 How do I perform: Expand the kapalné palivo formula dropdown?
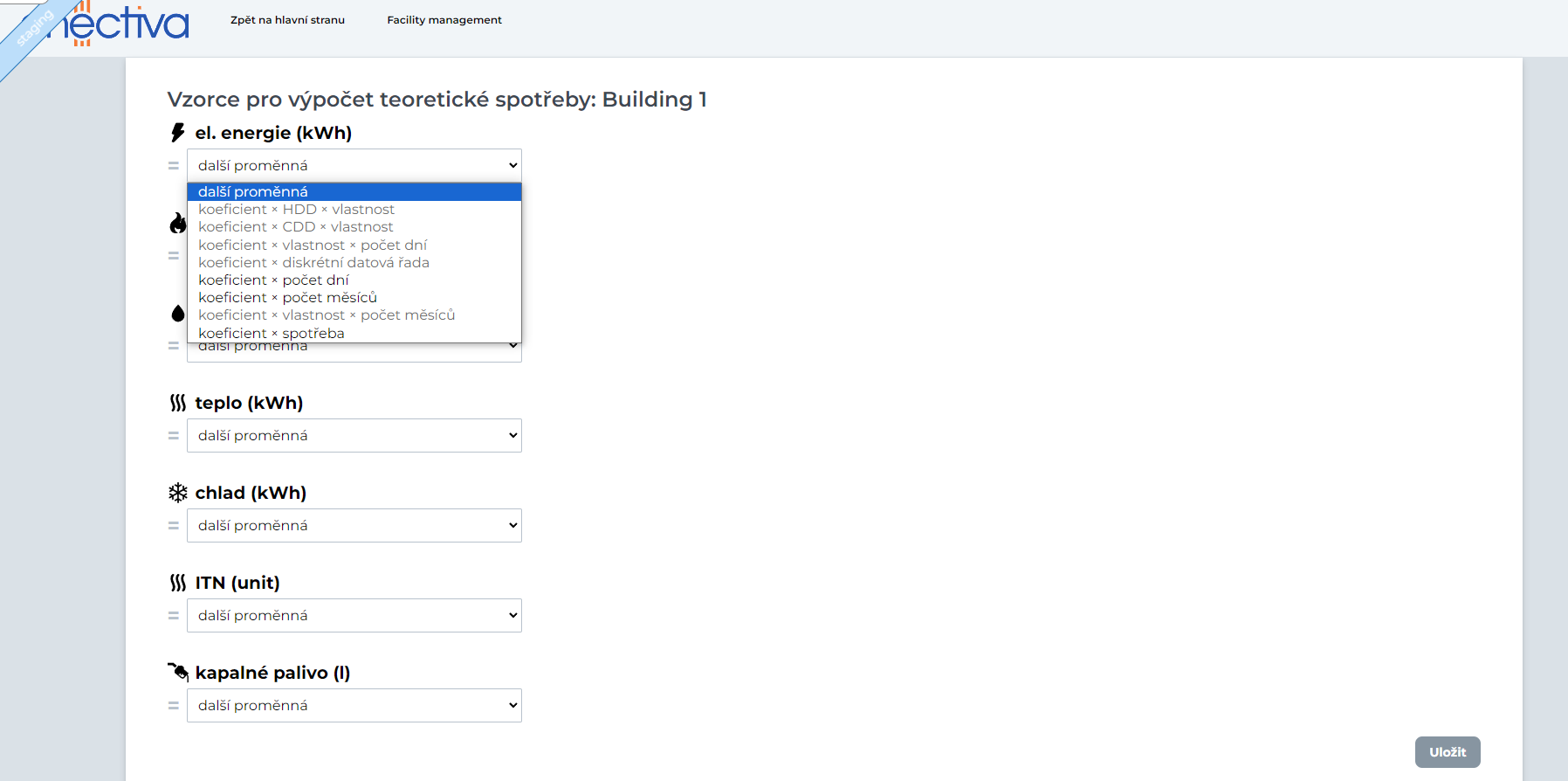click(354, 705)
